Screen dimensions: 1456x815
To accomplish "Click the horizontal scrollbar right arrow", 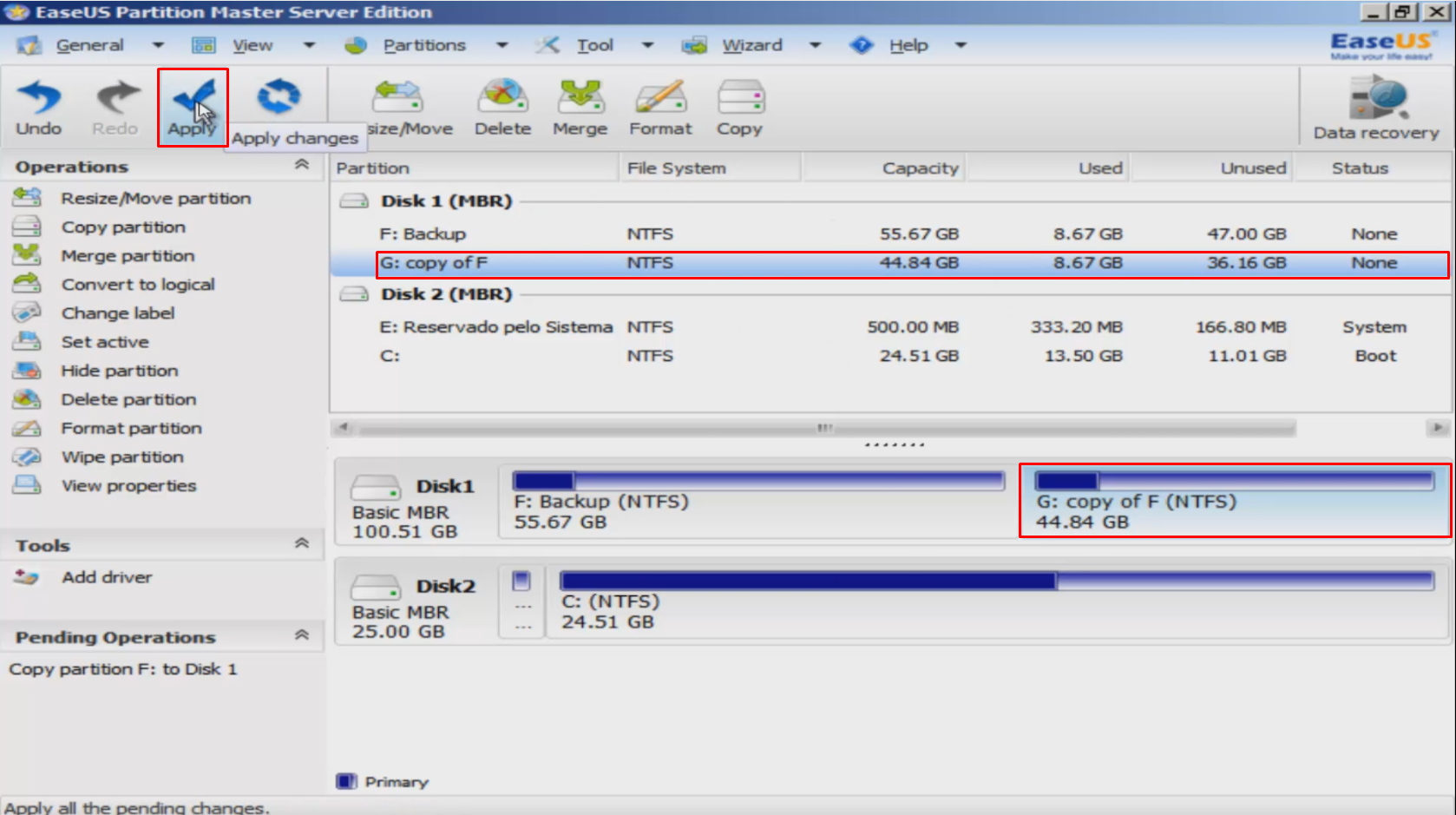I will [1438, 428].
